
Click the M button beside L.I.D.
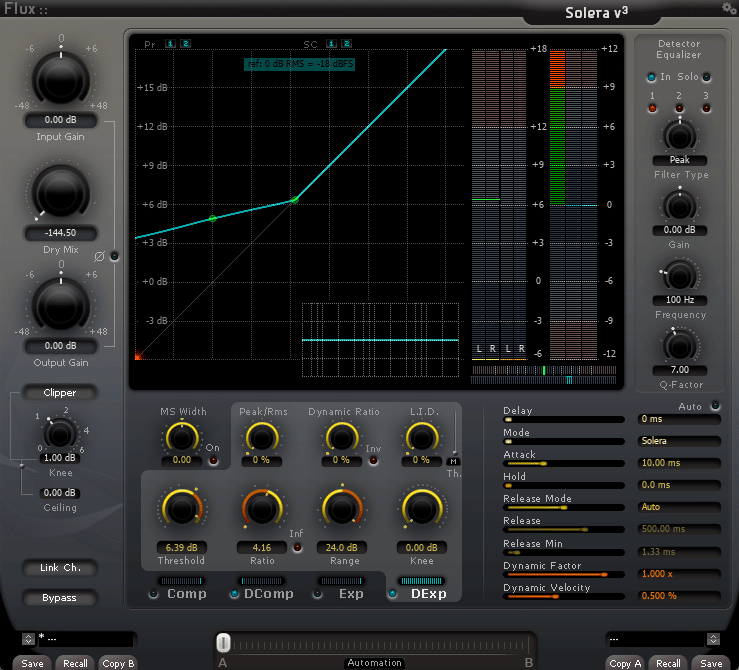(453, 461)
